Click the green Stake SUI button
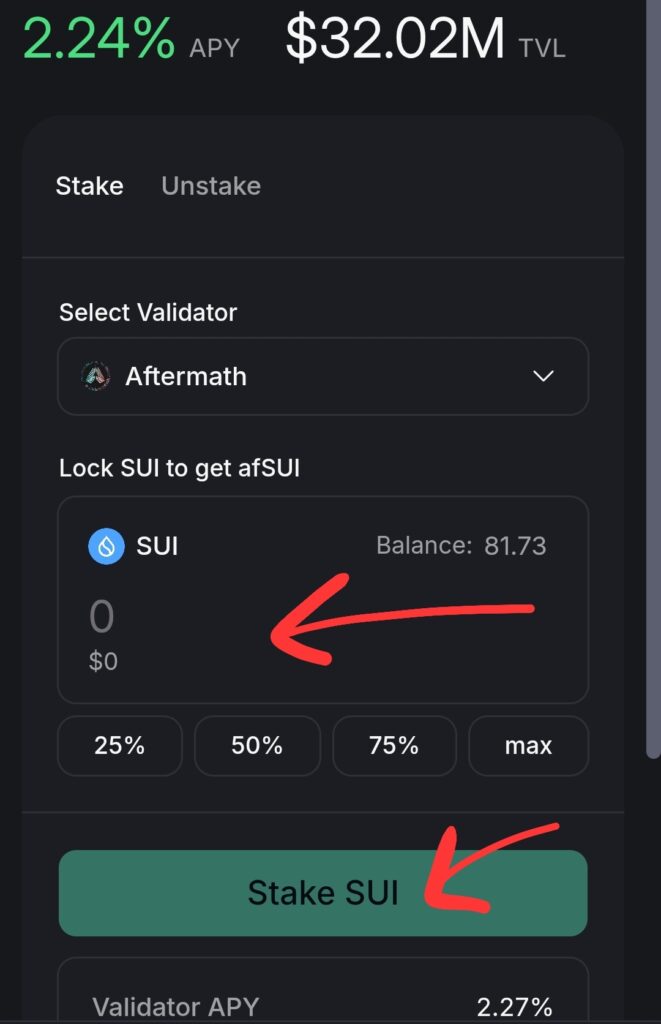Image resolution: width=661 pixels, height=1024 pixels. pyautogui.click(x=322, y=893)
